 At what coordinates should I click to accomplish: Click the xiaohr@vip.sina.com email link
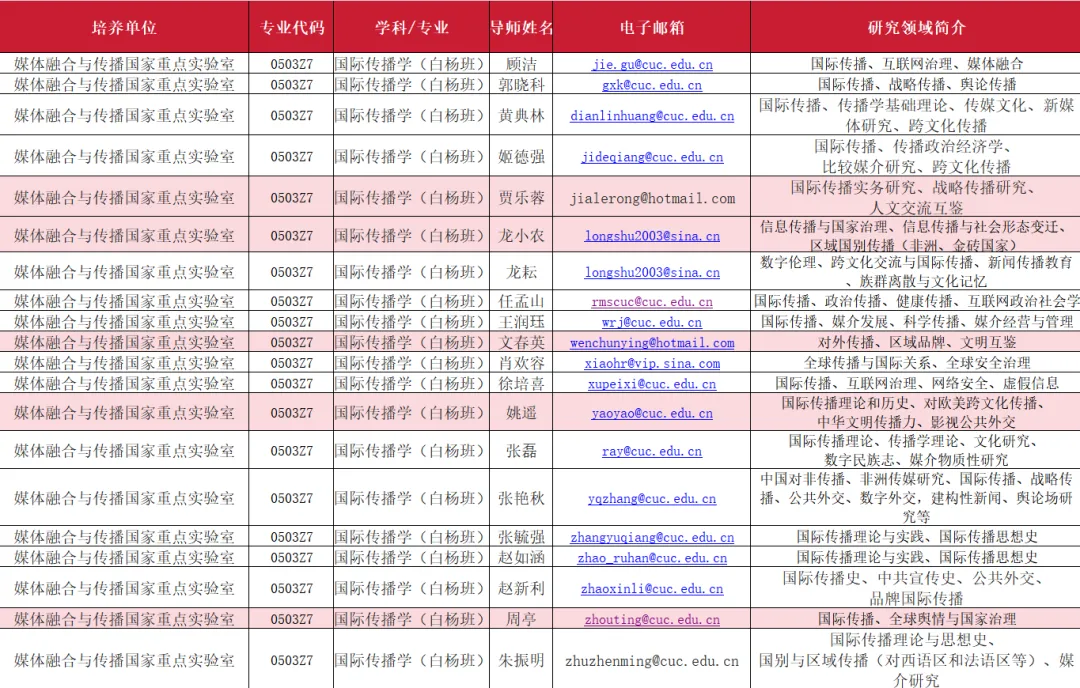[652, 363]
